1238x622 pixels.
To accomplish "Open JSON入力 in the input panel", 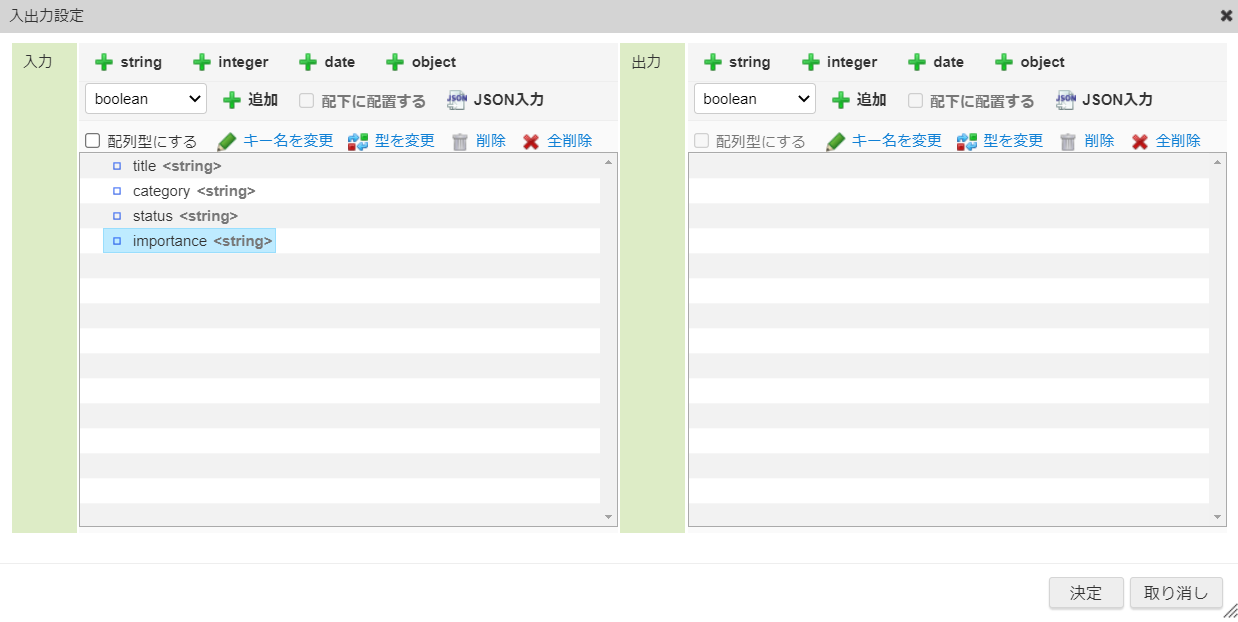I will coord(495,100).
